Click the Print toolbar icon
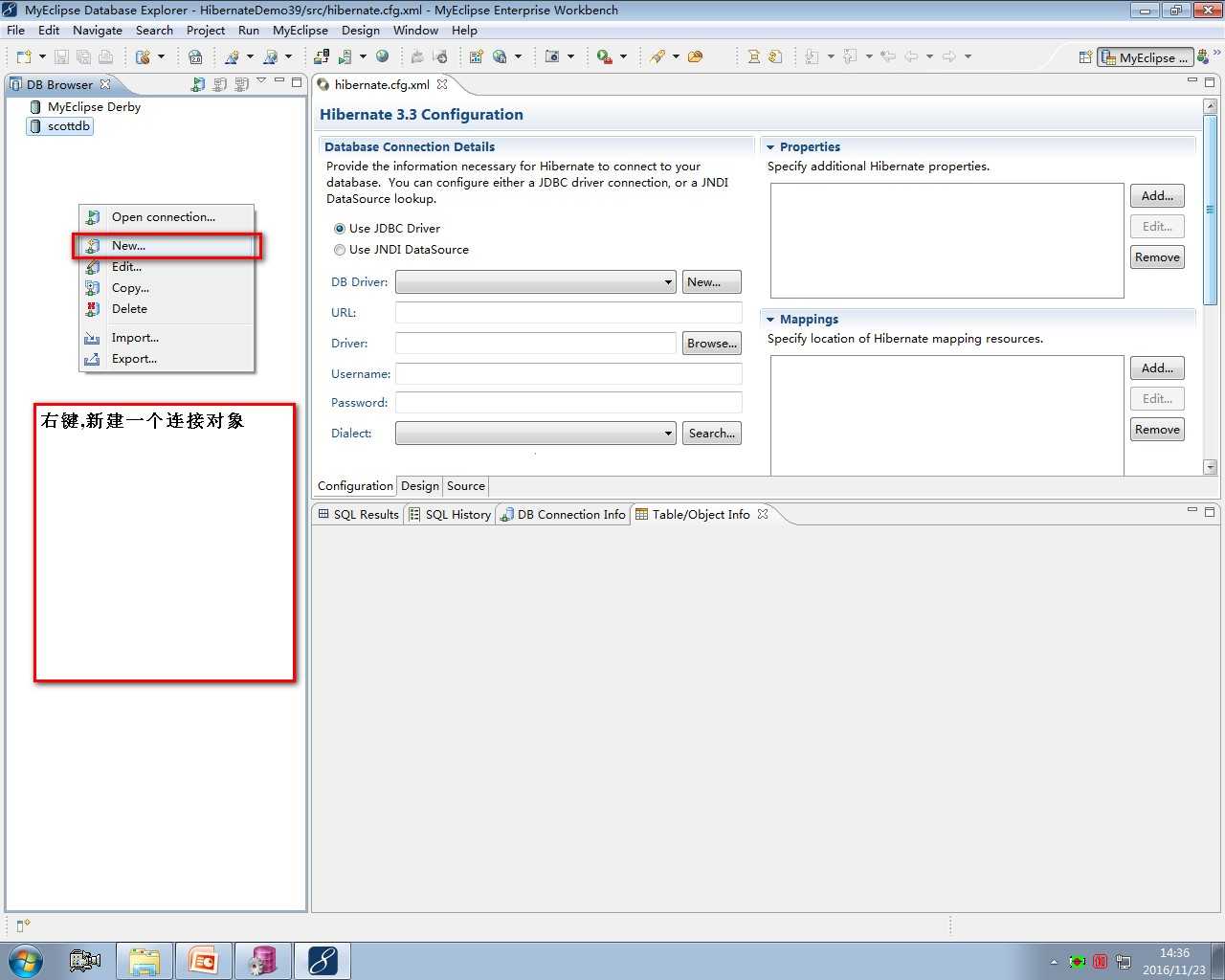 [105, 57]
